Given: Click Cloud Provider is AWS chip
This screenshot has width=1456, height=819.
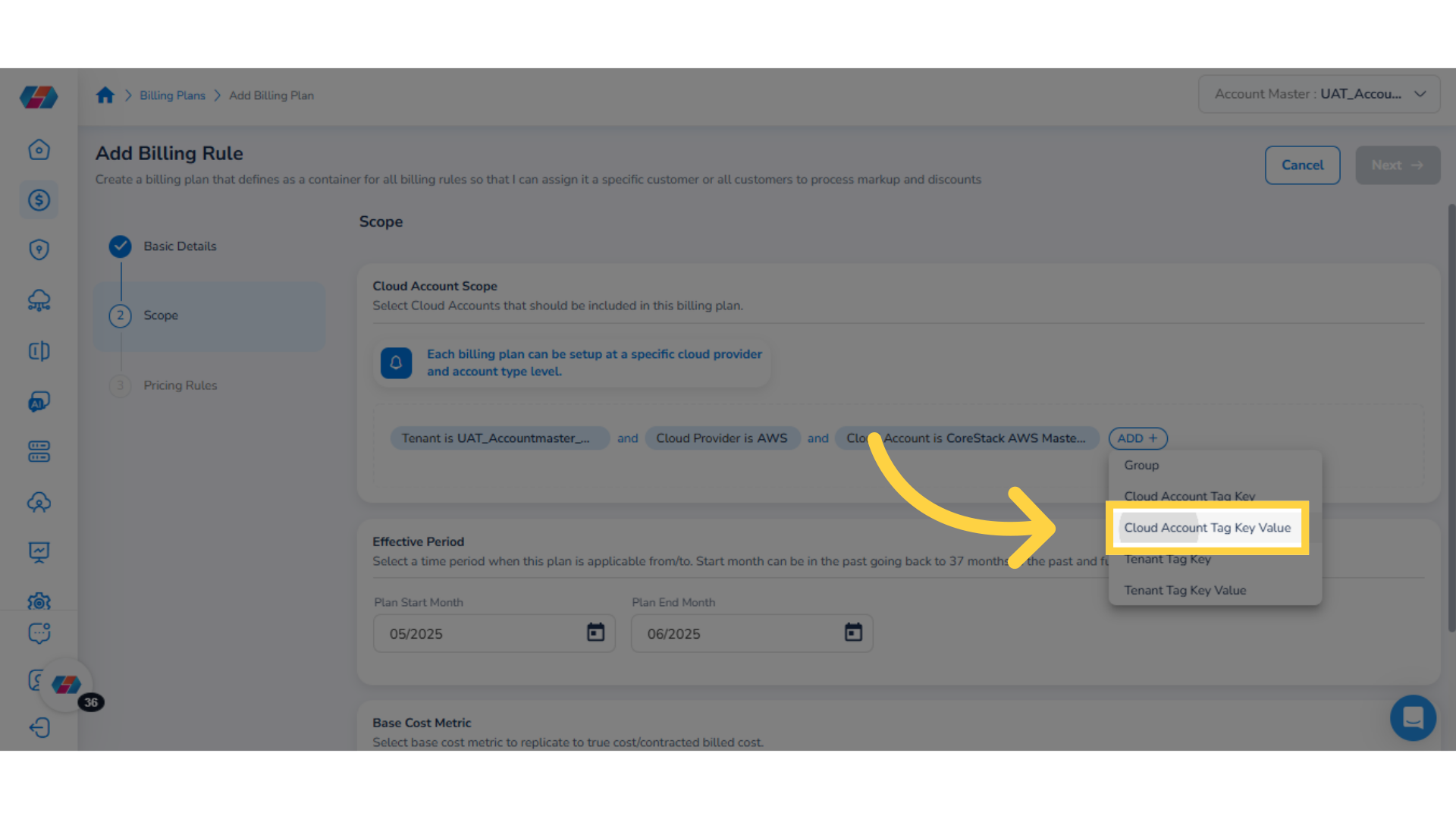Looking at the screenshot, I should 722,438.
